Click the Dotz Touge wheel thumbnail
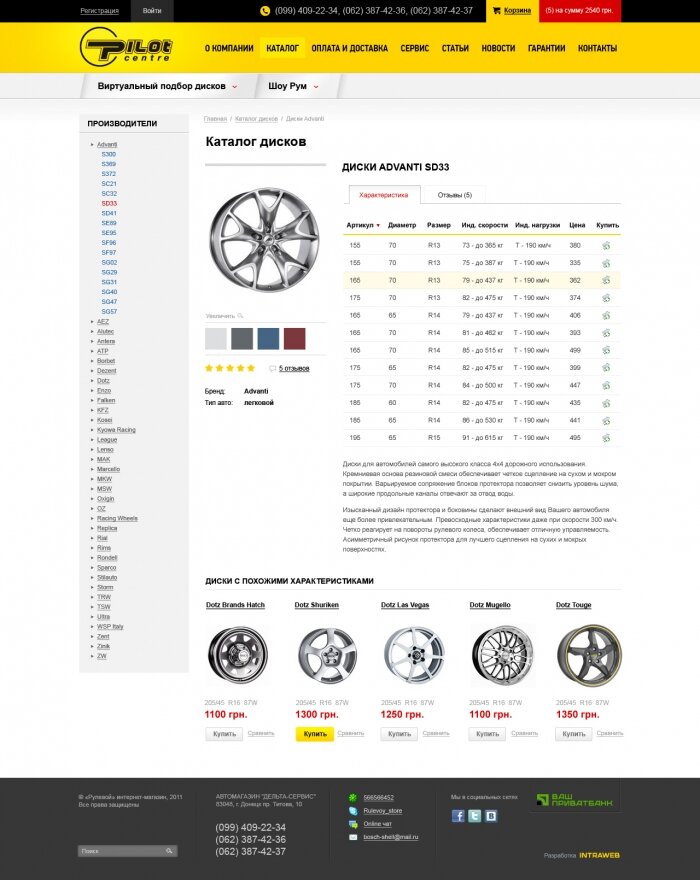This screenshot has width=700, height=880. (589, 655)
